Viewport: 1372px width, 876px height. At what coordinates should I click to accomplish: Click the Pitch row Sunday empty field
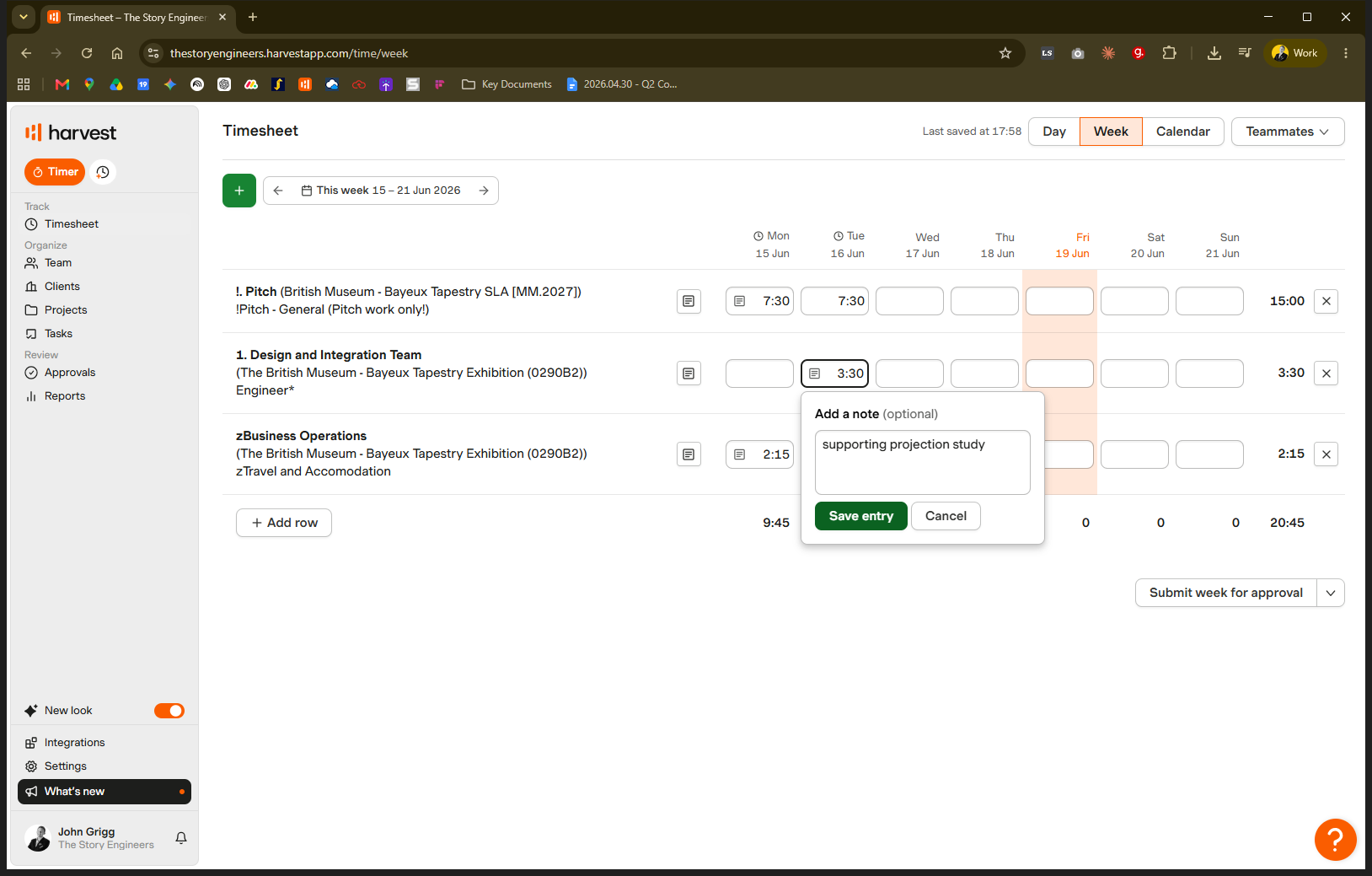[1209, 301]
